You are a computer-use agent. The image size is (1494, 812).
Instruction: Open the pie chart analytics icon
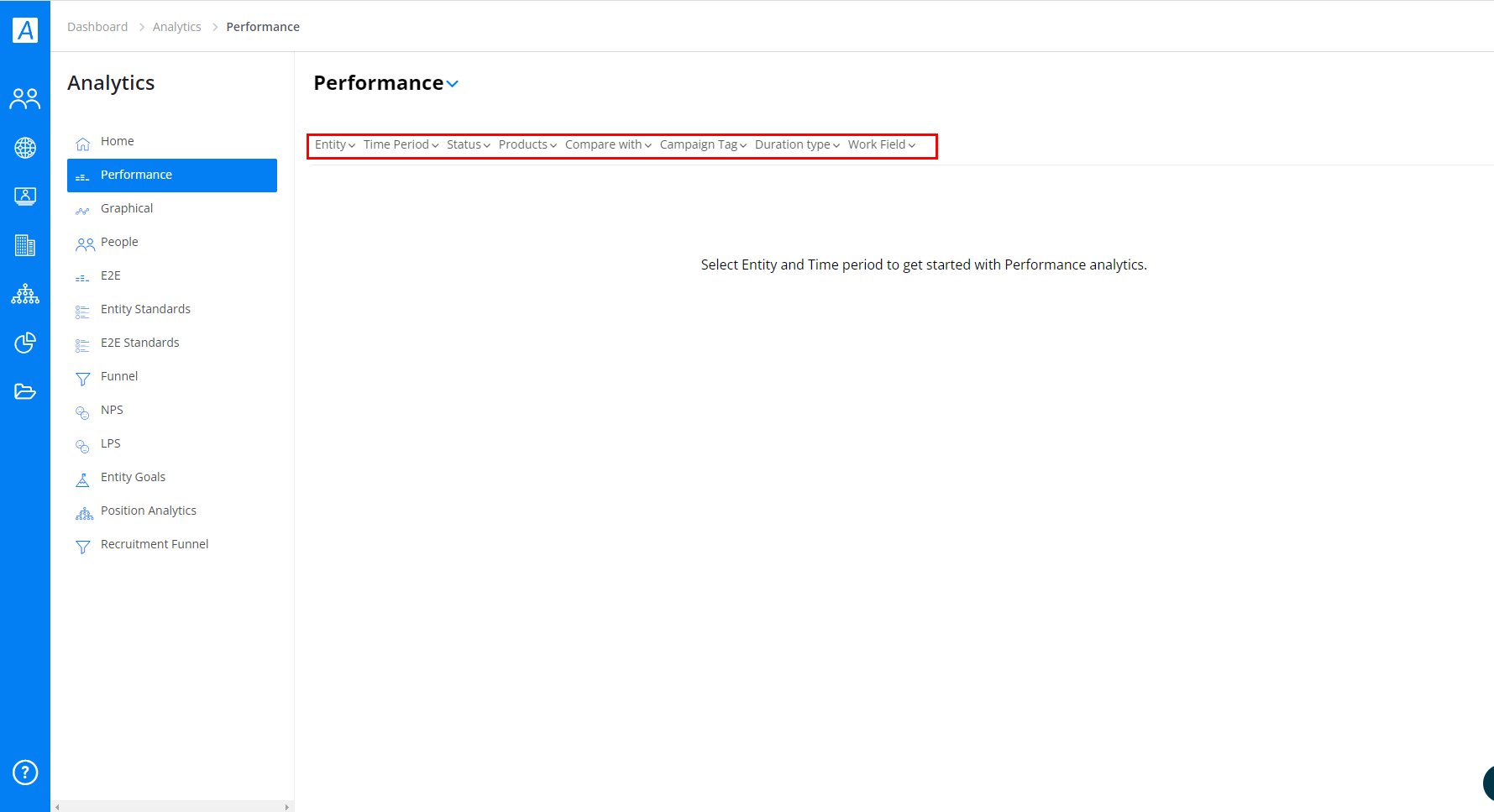coord(25,343)
